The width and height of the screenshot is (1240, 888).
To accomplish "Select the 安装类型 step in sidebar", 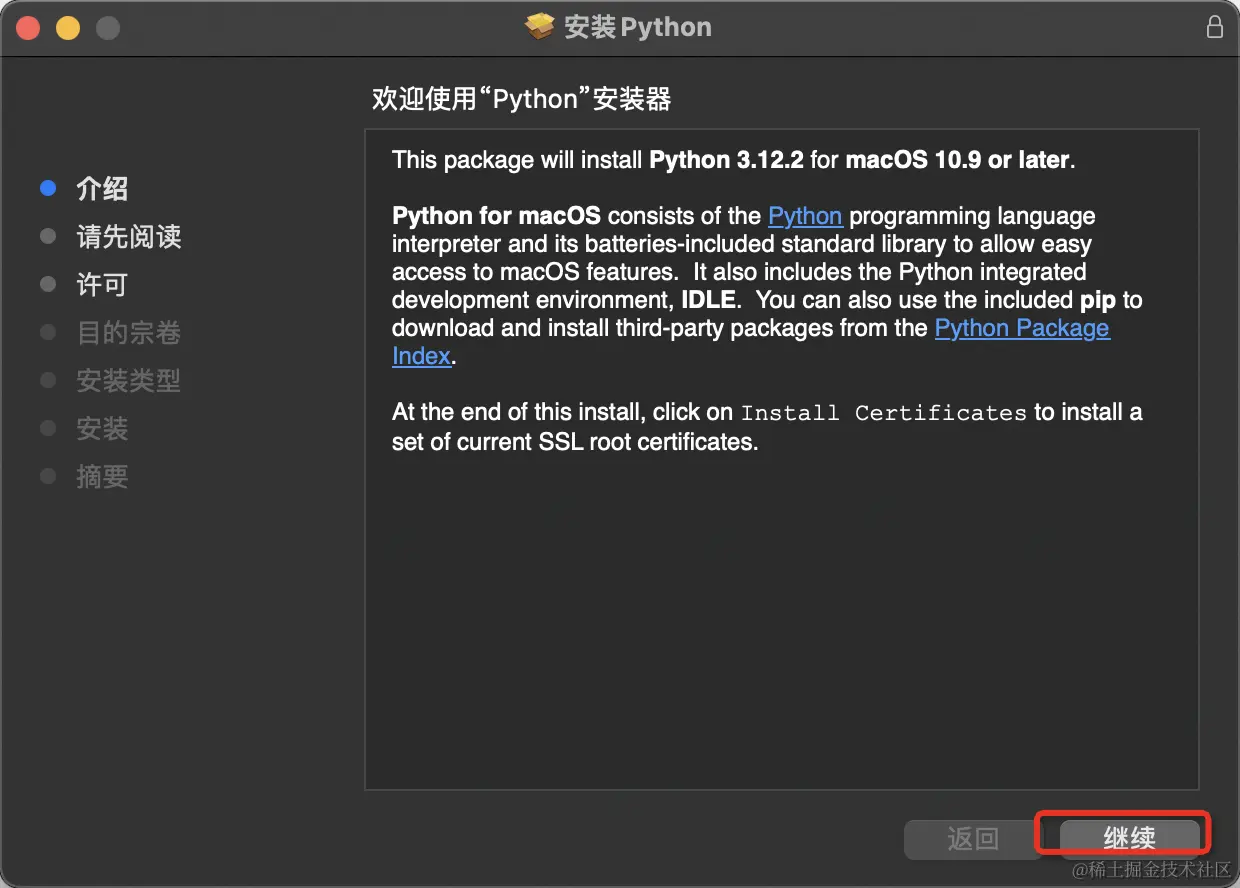I will point(129,381).
